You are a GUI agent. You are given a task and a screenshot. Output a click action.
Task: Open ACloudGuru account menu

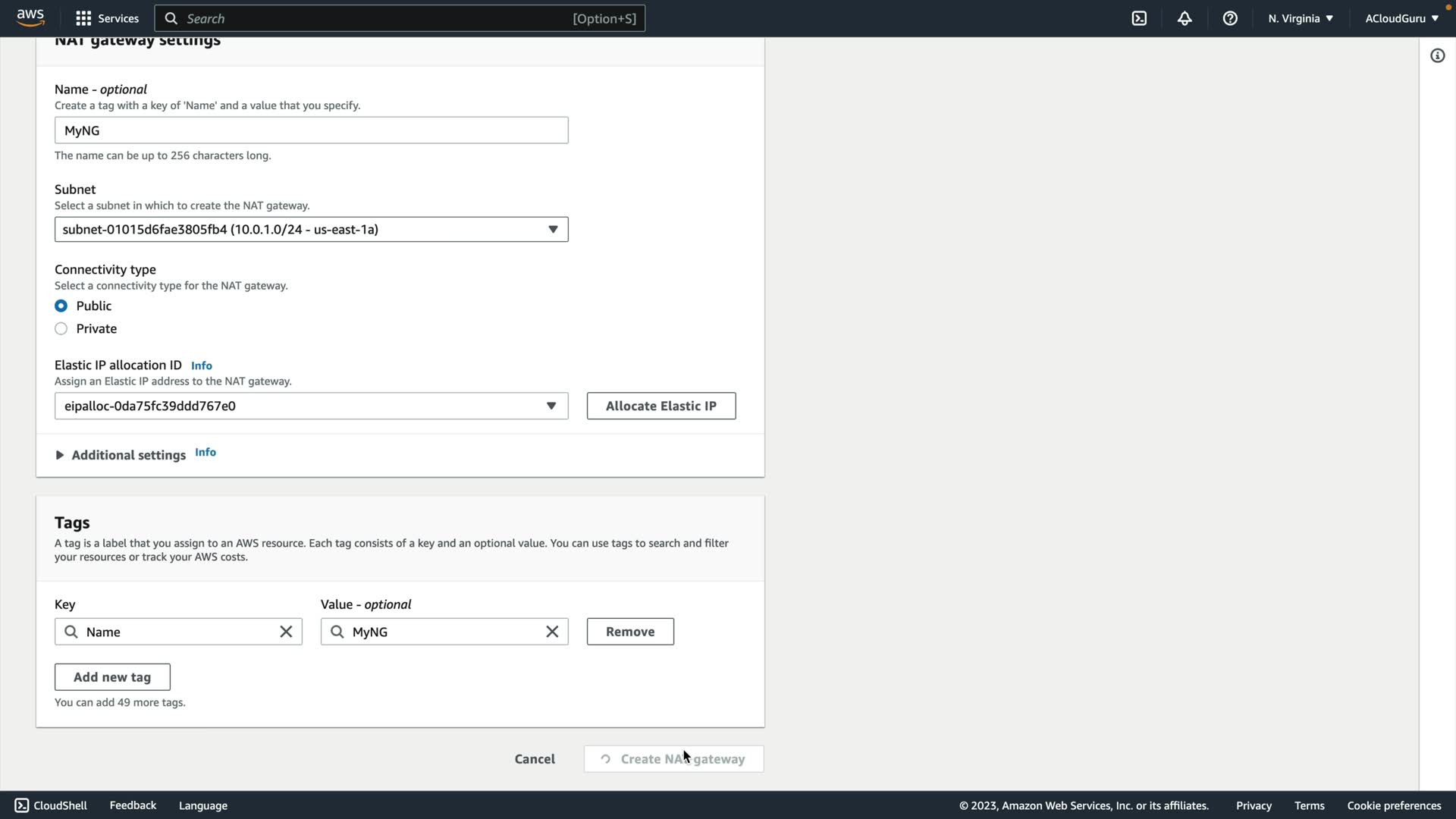pos(1401,18)
